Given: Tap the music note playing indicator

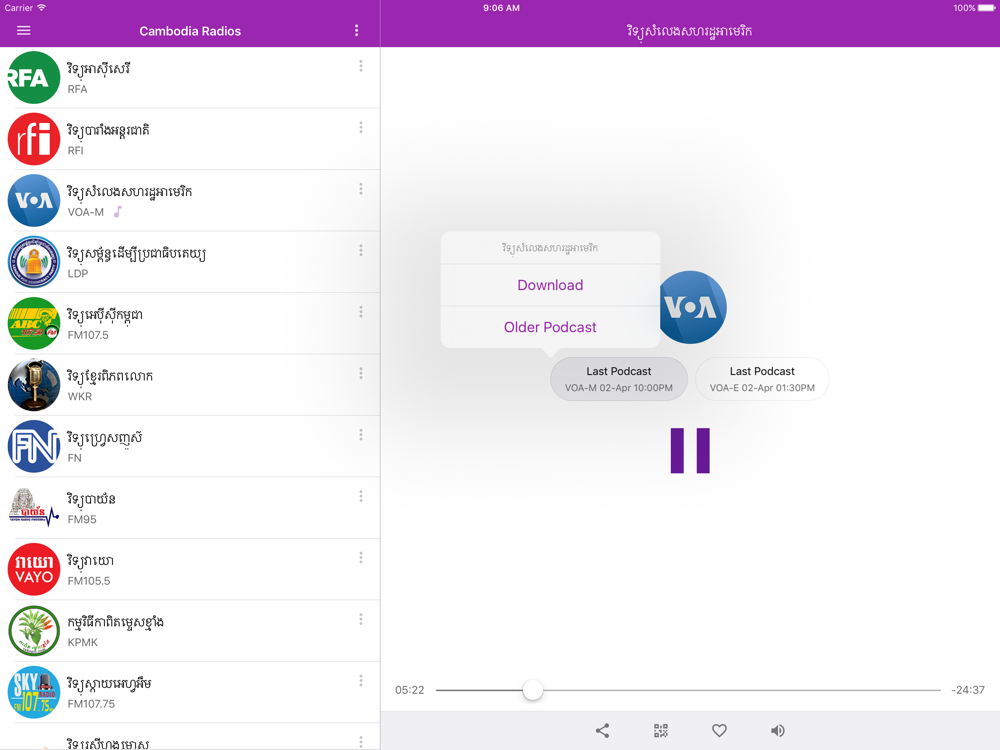Looking at the screenshot, I should [x=117, y=212].
